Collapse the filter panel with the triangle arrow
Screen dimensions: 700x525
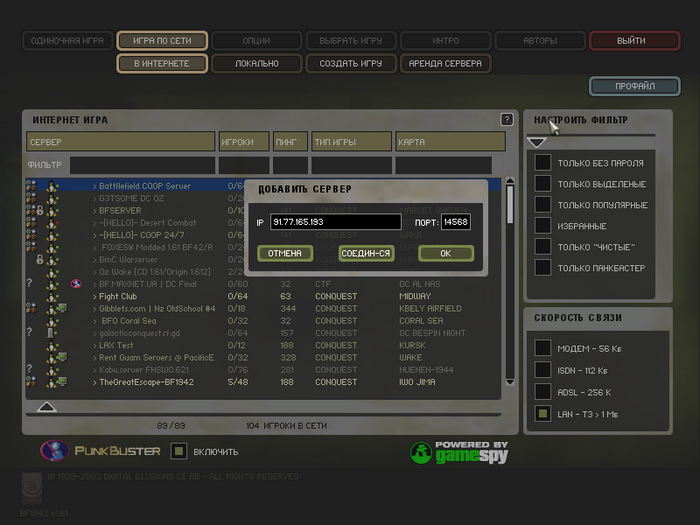537,142
